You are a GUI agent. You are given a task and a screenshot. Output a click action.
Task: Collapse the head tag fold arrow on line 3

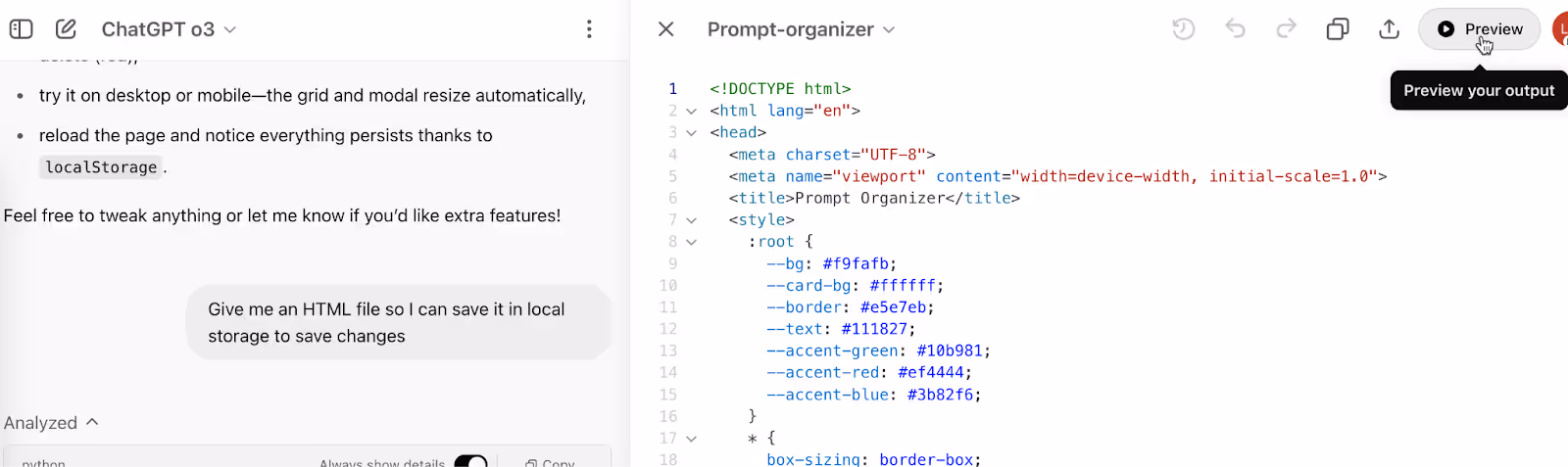pyautogui.click(x=692, y=132)
